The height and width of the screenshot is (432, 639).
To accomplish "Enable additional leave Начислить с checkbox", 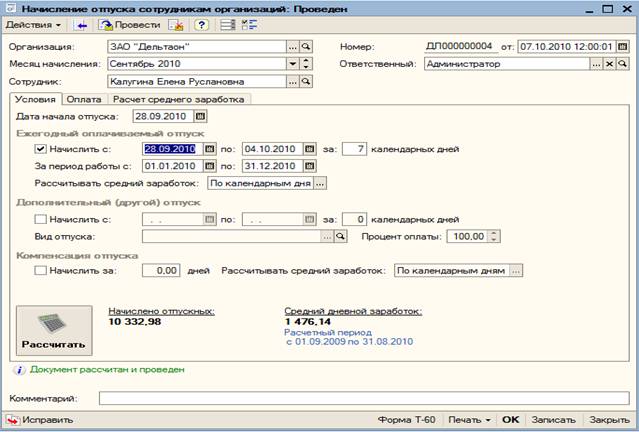I will coord(40,219).
